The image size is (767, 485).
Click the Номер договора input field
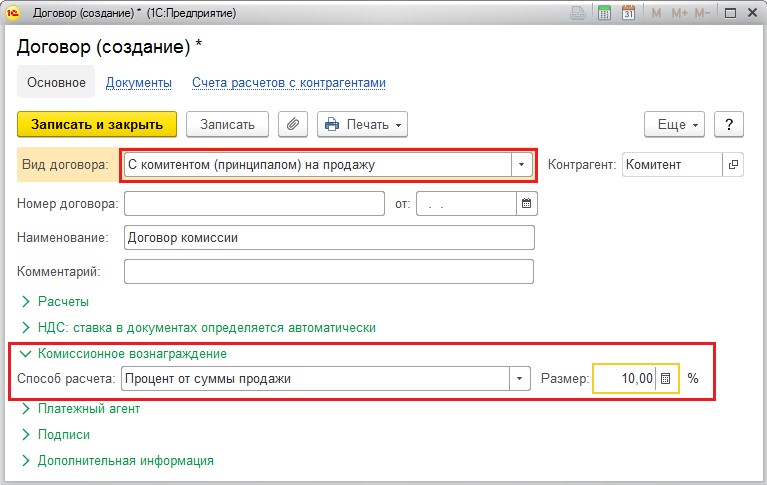pyautogui.click(x=254, y=204)
